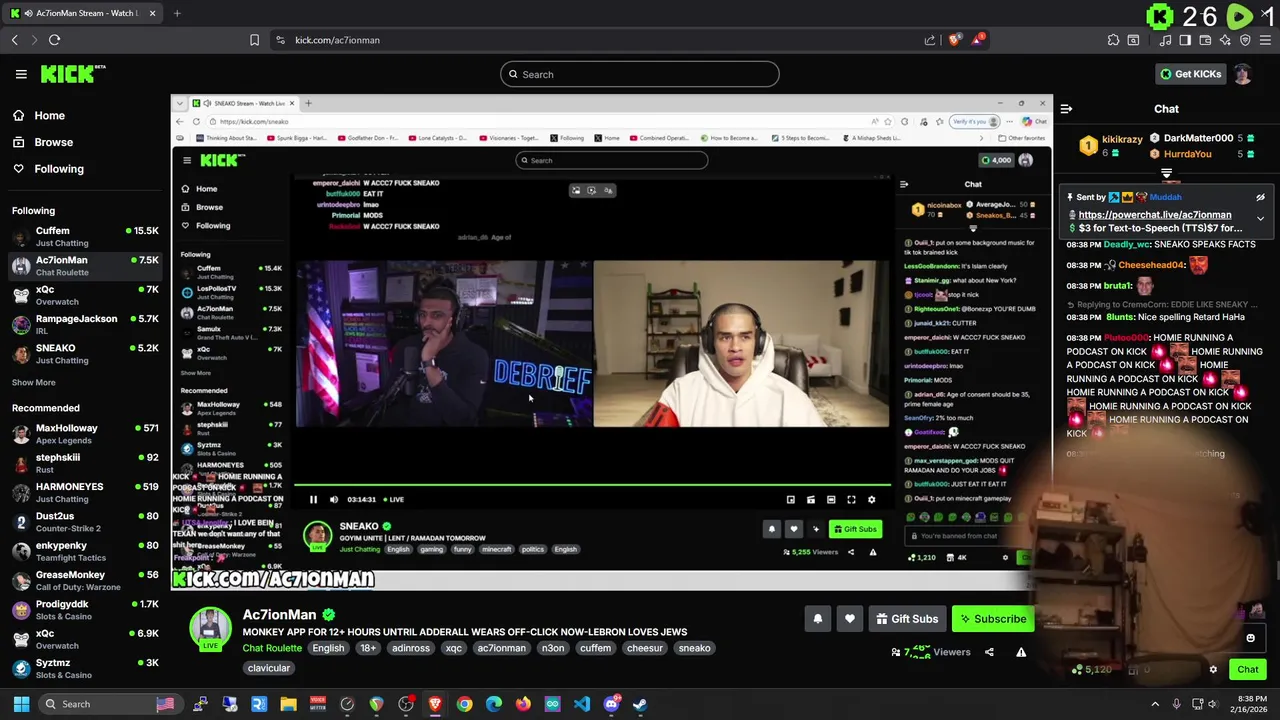Reload the page
Viewport: 1280px width, 720px height.
54,40
